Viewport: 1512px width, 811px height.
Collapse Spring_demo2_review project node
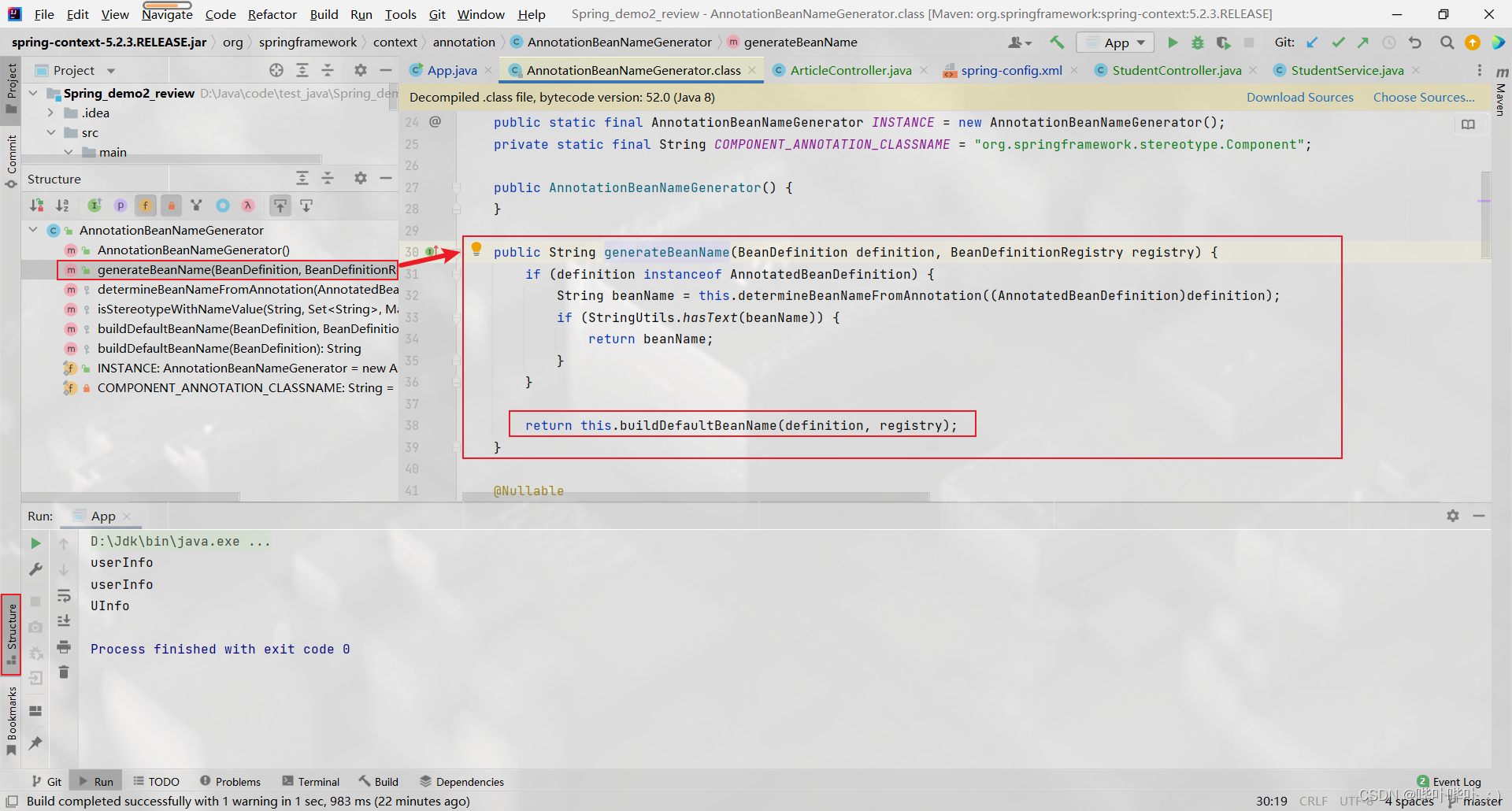pyautogui.click(x=33, y=93)
